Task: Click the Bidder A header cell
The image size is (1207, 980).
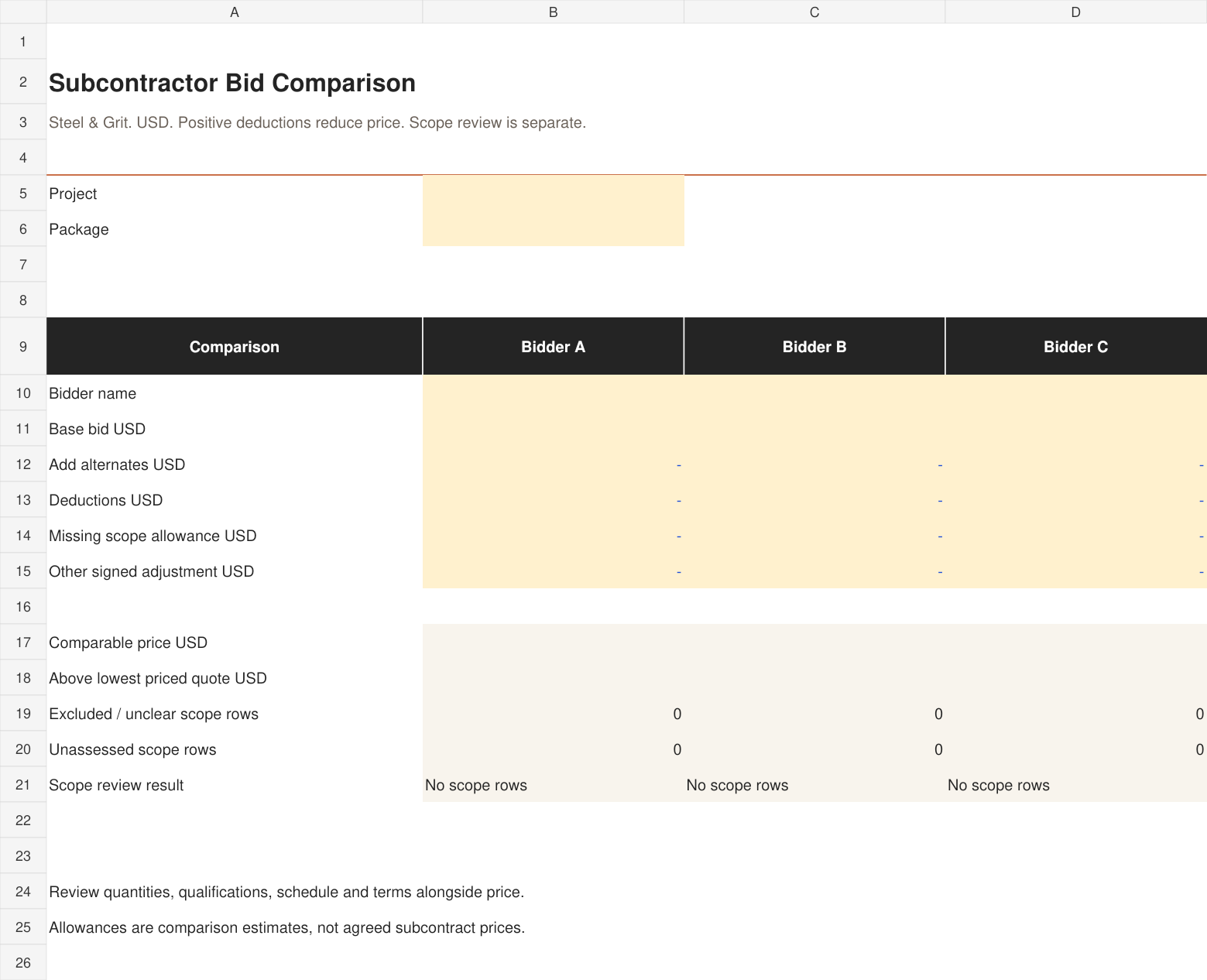Action: click(x=553, y=347)
